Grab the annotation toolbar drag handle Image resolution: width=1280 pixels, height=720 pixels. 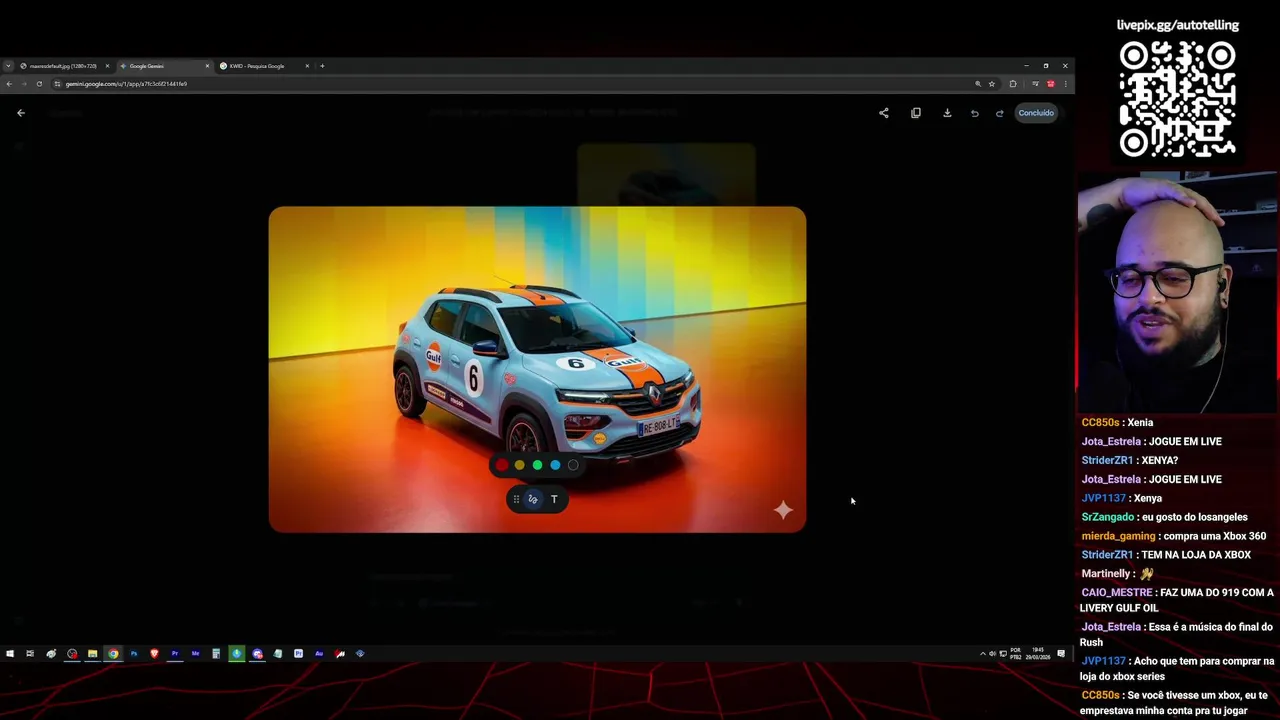click(516, 499)
